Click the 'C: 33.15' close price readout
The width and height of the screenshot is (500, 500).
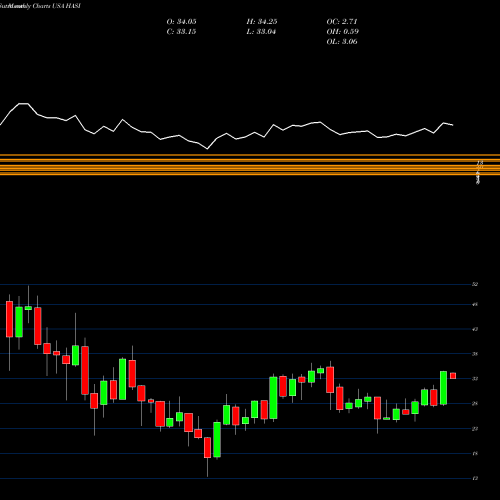tap(181, 32)
